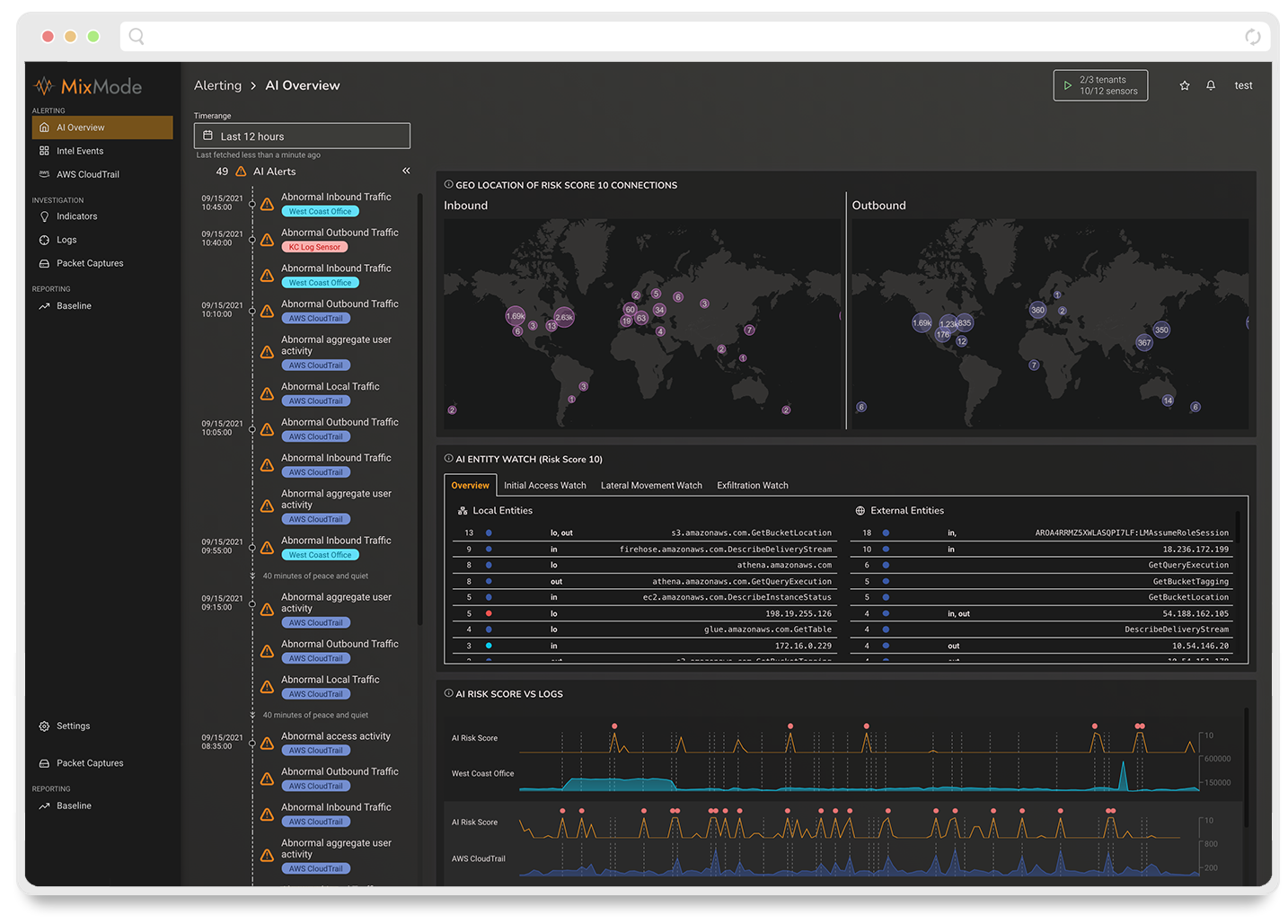Select external entity 10.54.146.20
1288x924 pixels.
click(1042, 646)
